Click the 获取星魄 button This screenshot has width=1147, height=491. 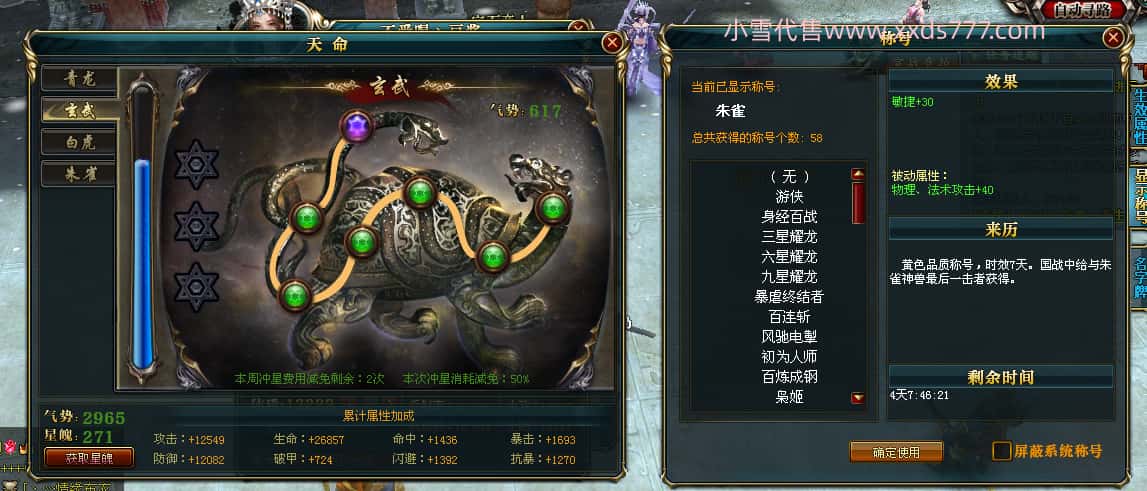[89, 458]
